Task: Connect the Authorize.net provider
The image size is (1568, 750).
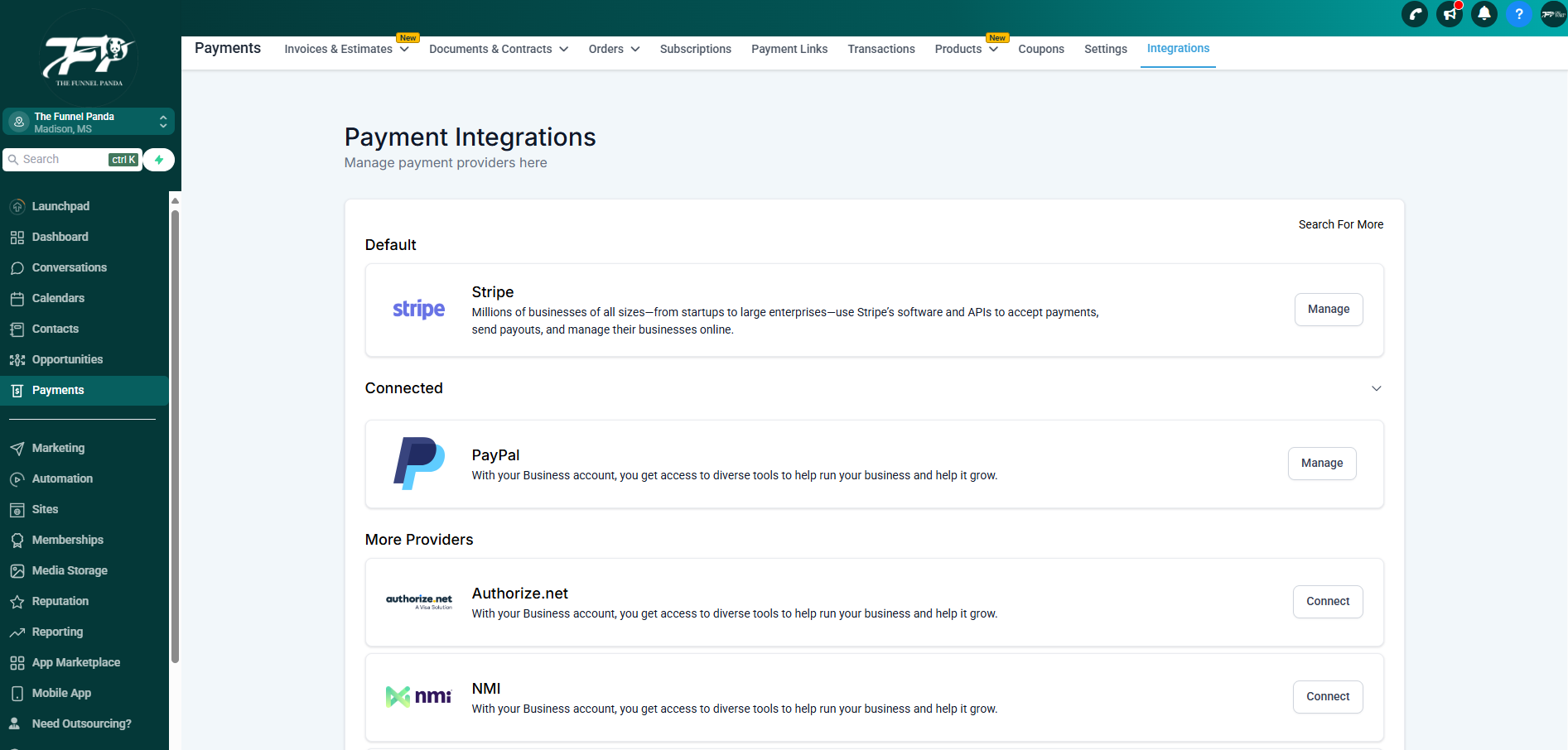Action: [1327, 602]
